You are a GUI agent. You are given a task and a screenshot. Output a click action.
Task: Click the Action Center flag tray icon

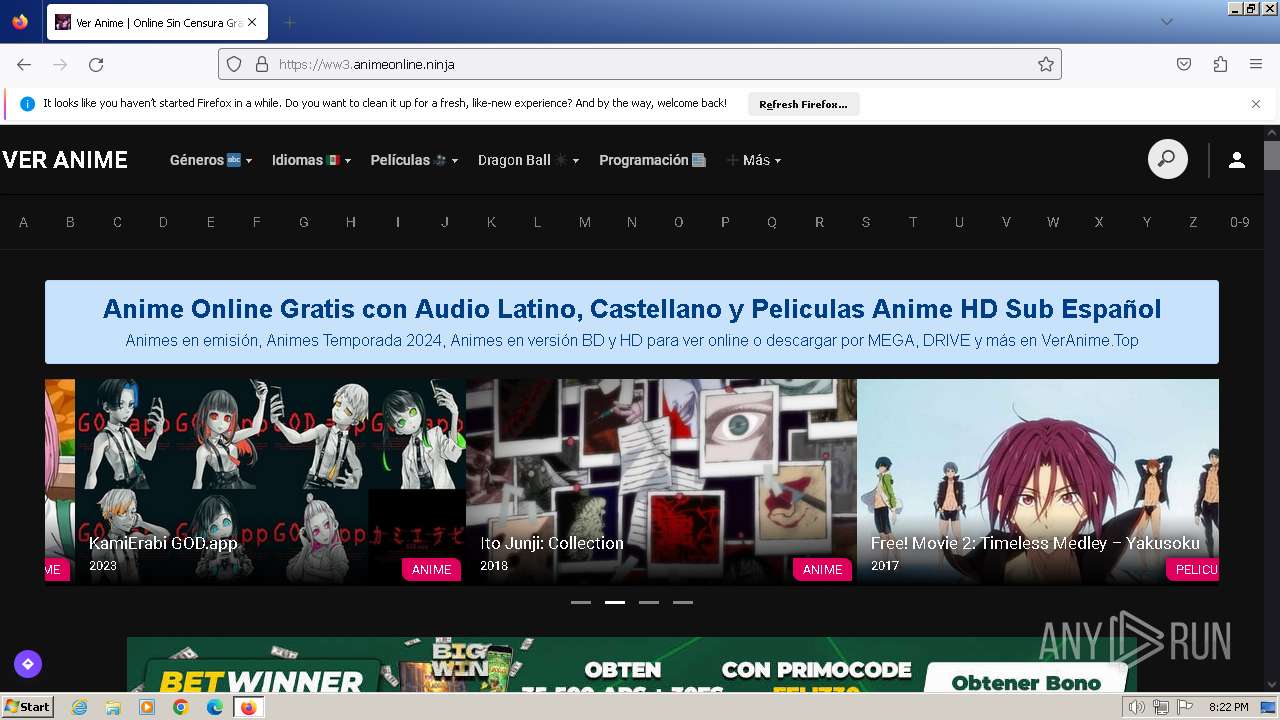coord(1185,707)
